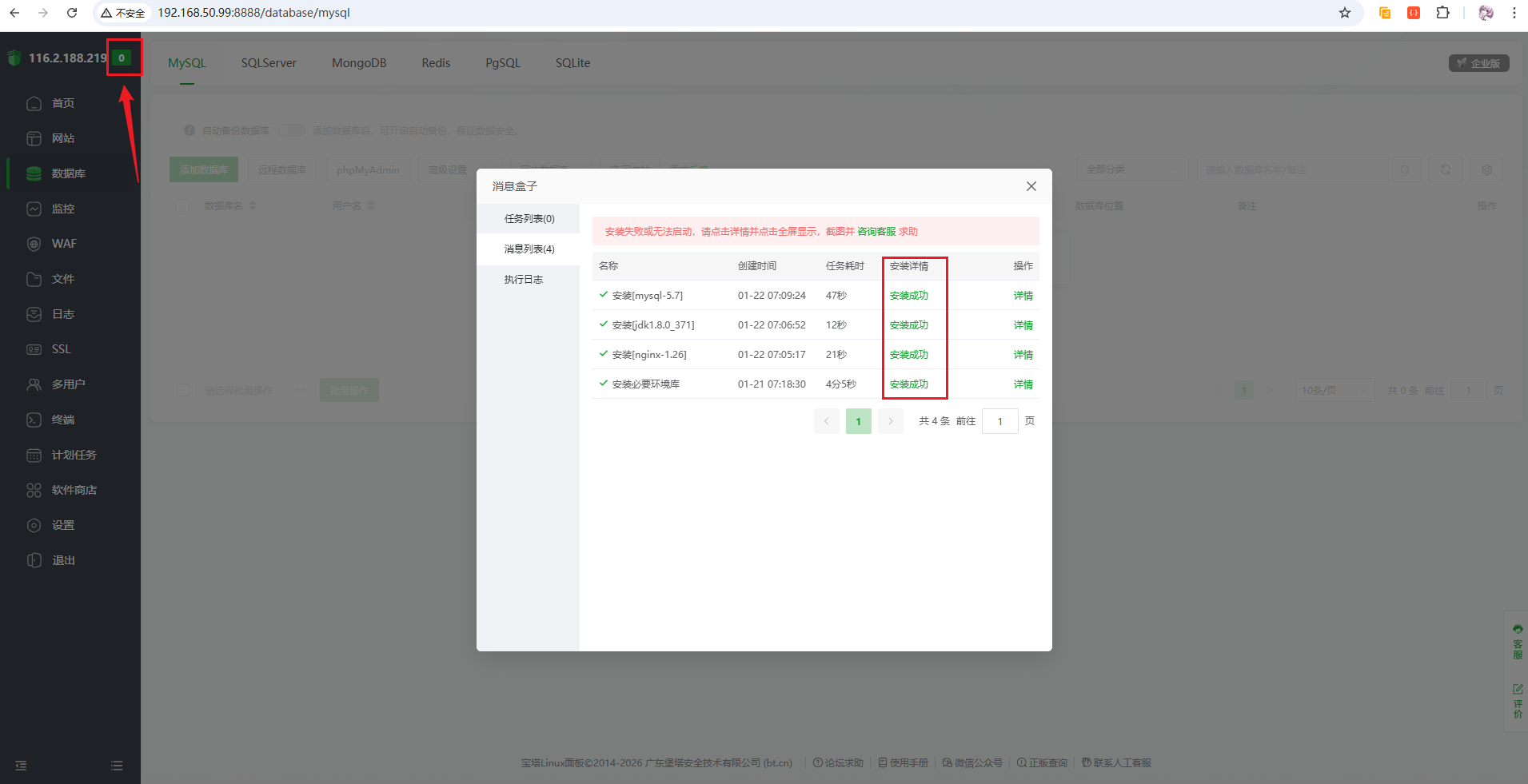Click the customer service consultation link
1528x784 pixels.
[x=876, y=231]
